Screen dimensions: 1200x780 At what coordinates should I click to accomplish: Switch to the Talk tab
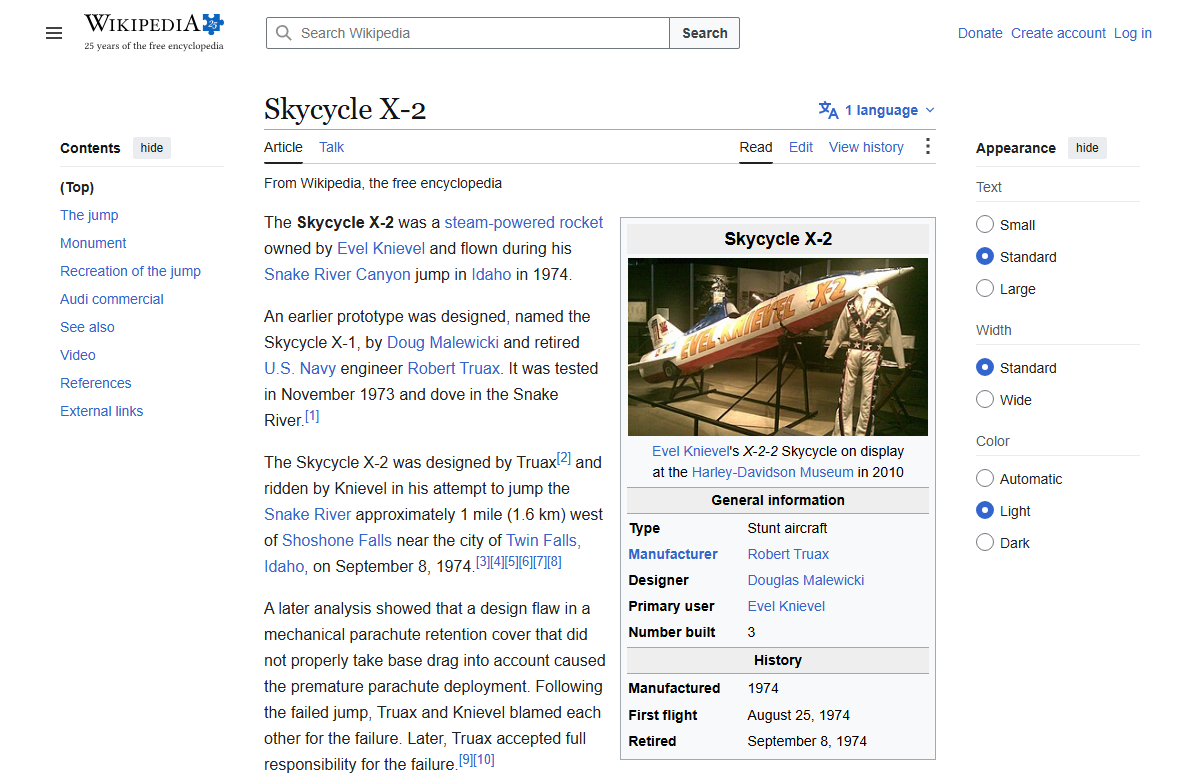click(331, 147)
